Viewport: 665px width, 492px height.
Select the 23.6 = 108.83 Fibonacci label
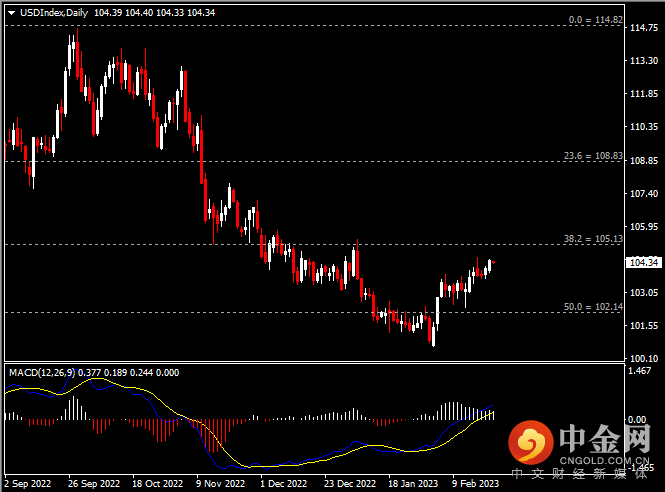tap(592, 156)
